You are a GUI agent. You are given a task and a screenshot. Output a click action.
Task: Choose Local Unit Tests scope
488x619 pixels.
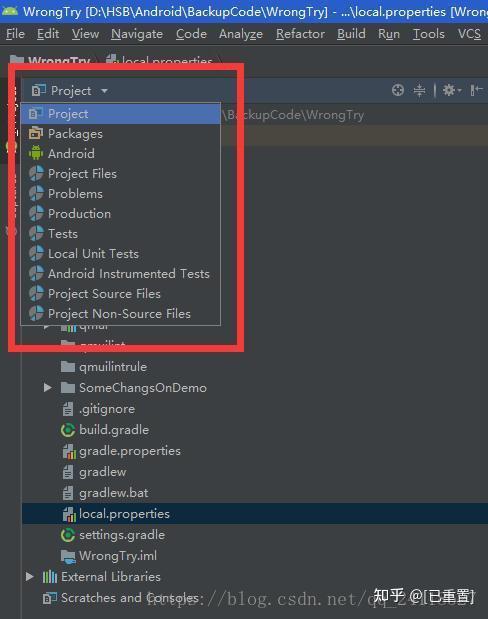(120, 254)
